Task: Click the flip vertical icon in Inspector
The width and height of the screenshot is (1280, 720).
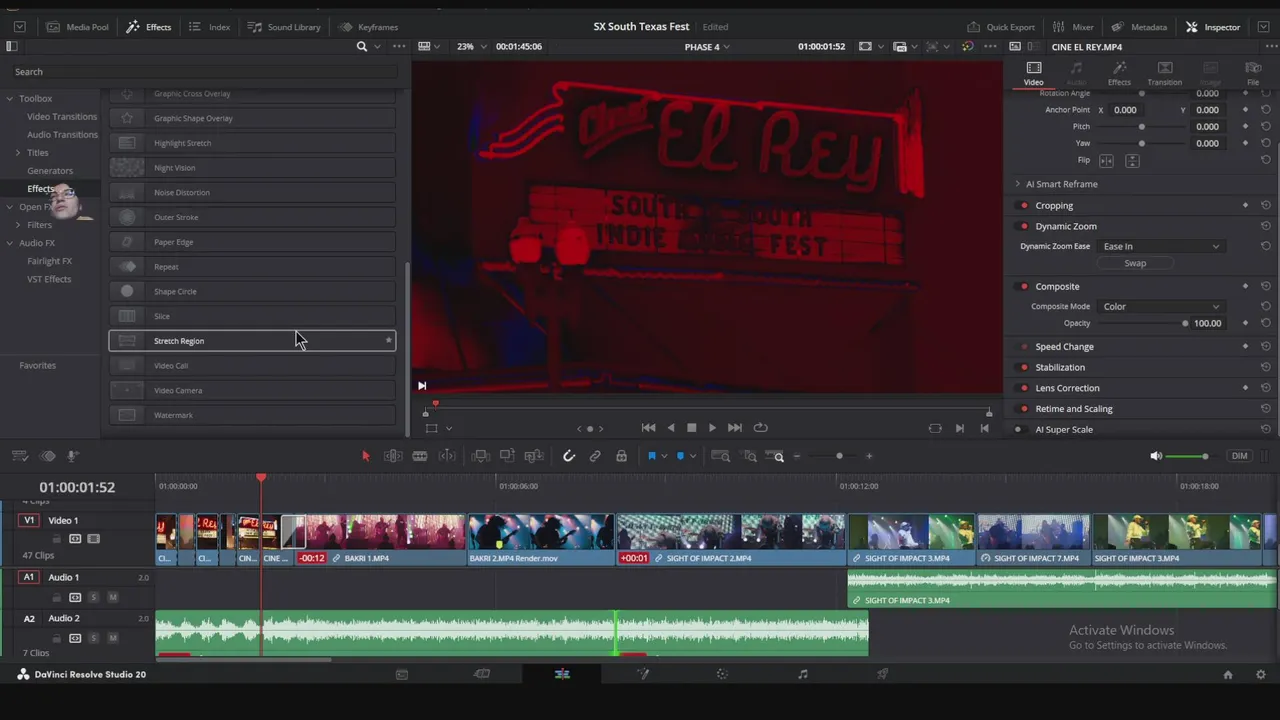Action: [1132, 160]
